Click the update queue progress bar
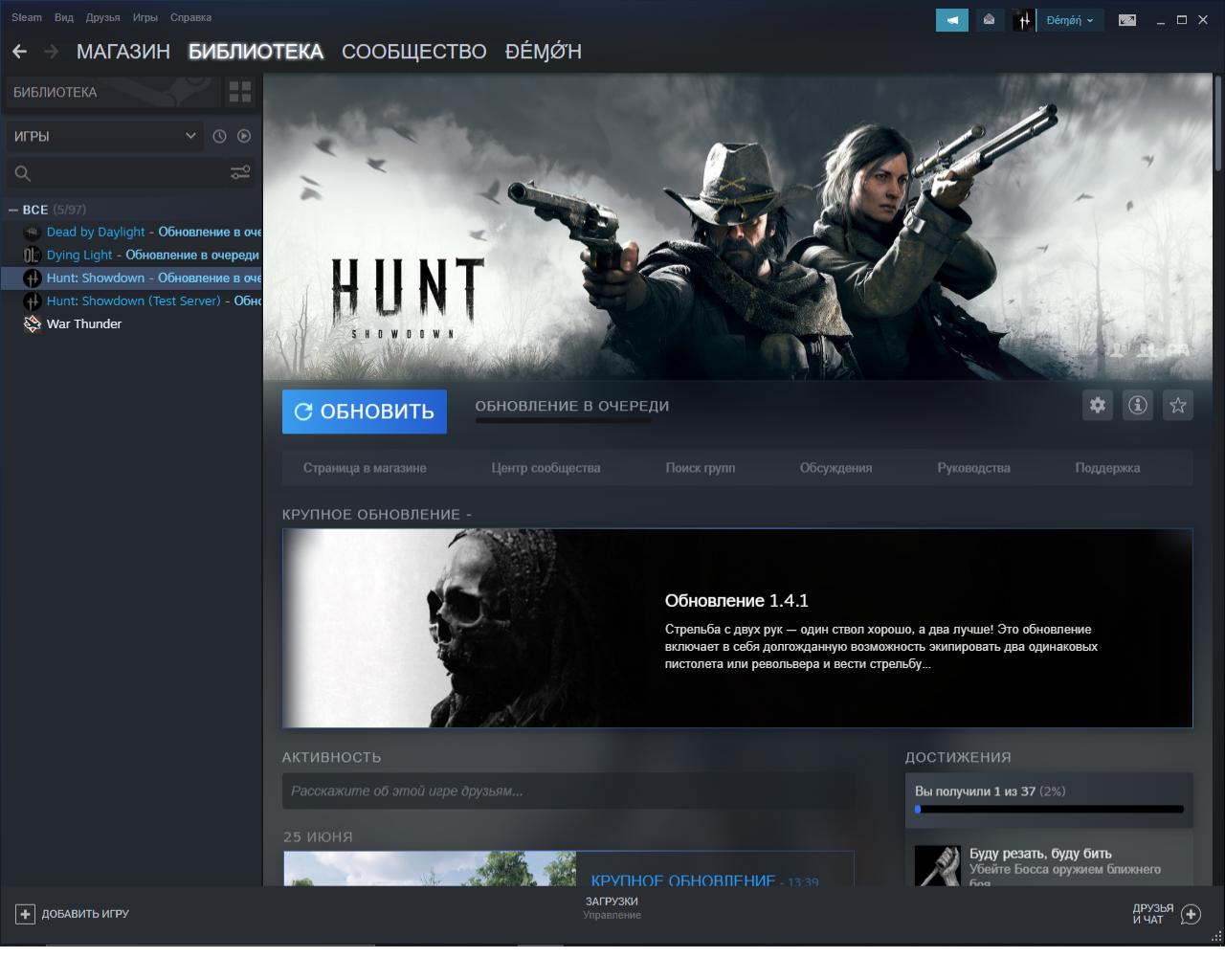The width and height of the screenshot is (1225, 980). pyautogui.click(x=564, y=420)
